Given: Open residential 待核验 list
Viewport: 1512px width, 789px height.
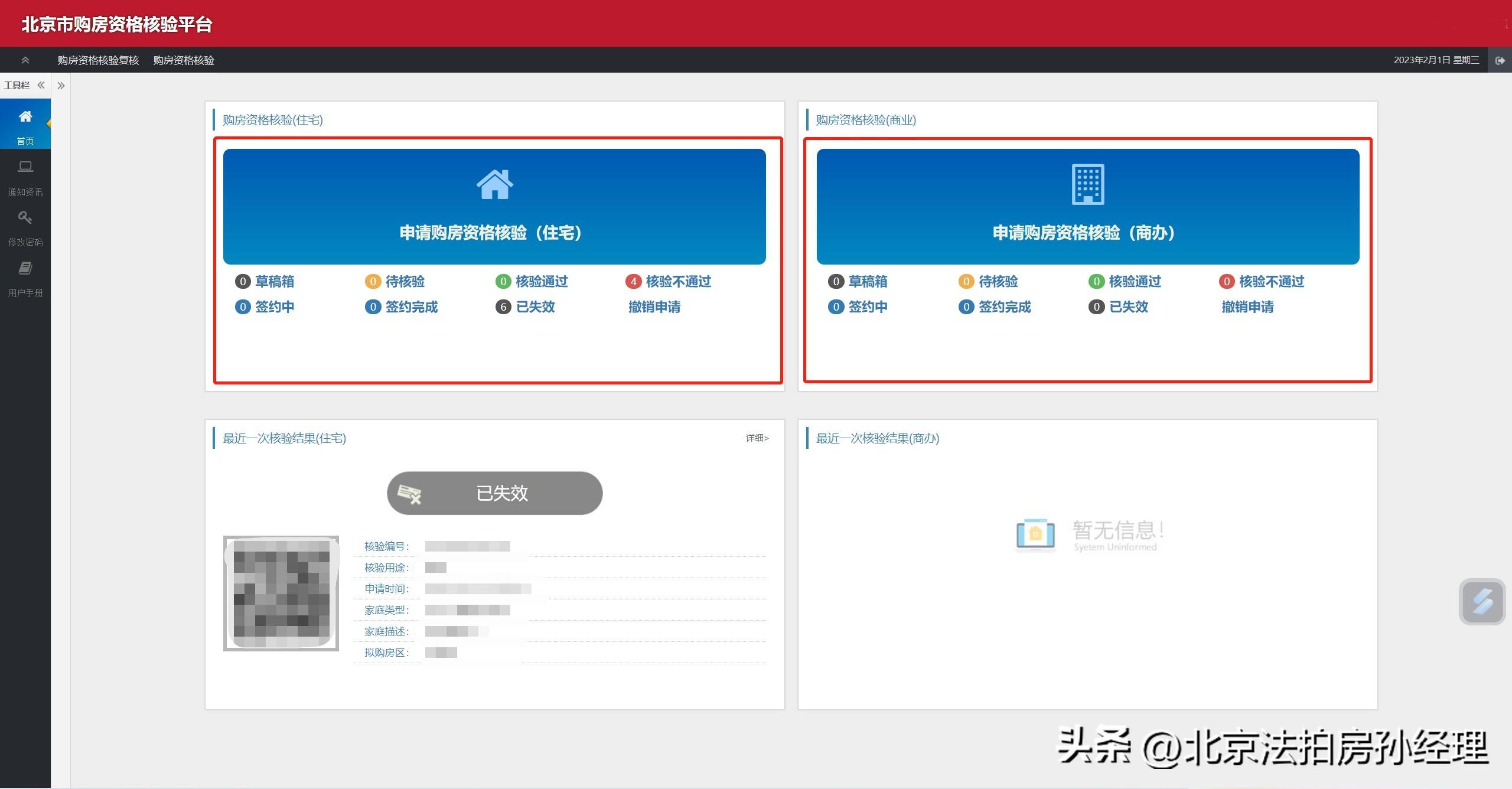Looking at the screenshot, I should click(395, 282).
